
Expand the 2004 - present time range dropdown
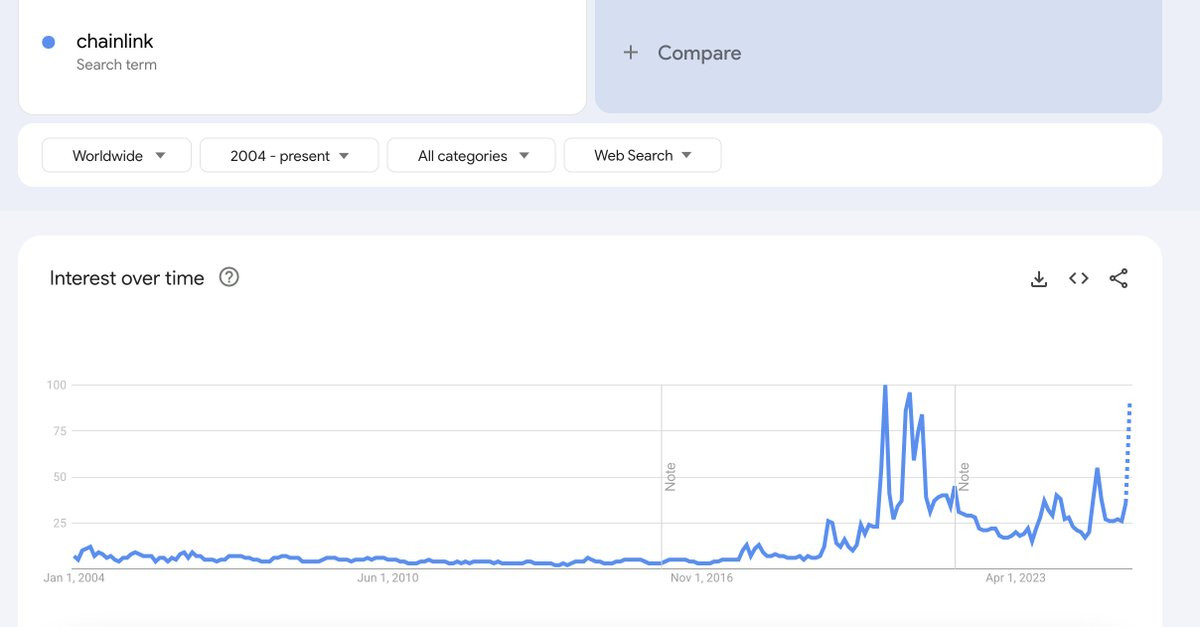[x=289, y=155]
